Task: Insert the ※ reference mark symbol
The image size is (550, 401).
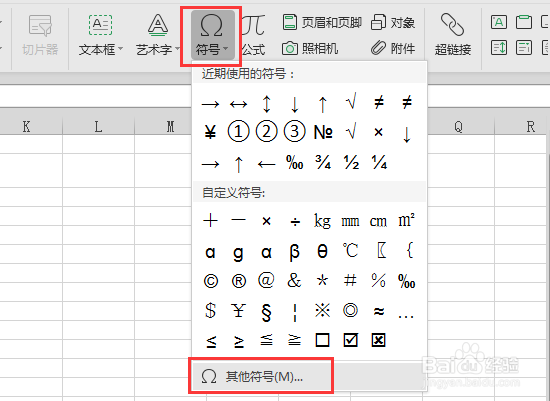Action: (322, 310)
